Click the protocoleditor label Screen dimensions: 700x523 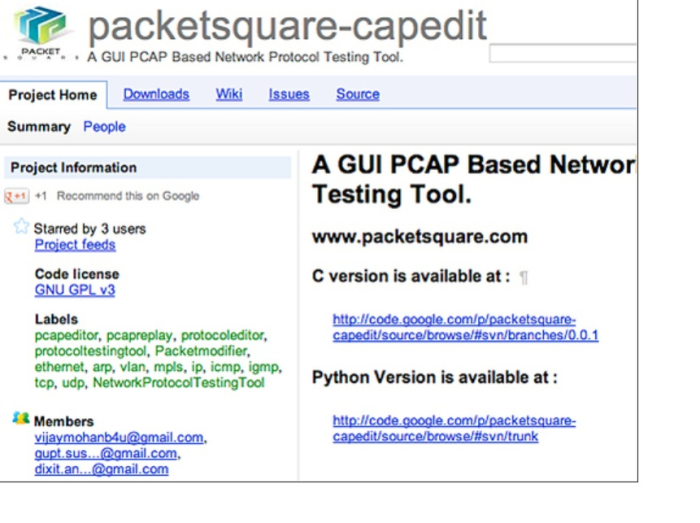pos(223,335)
